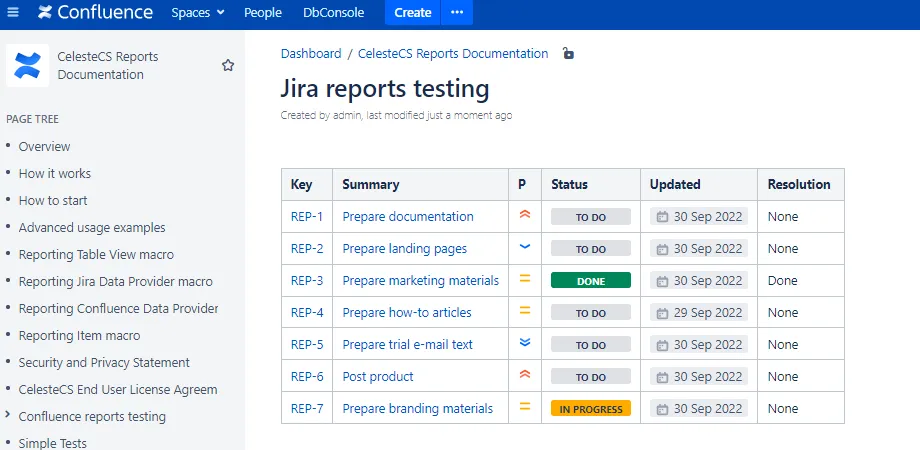The width and height of the screenshot is (920, 450).
Task: Click the TO DO status for REP-1
Action: coord(591,216)
